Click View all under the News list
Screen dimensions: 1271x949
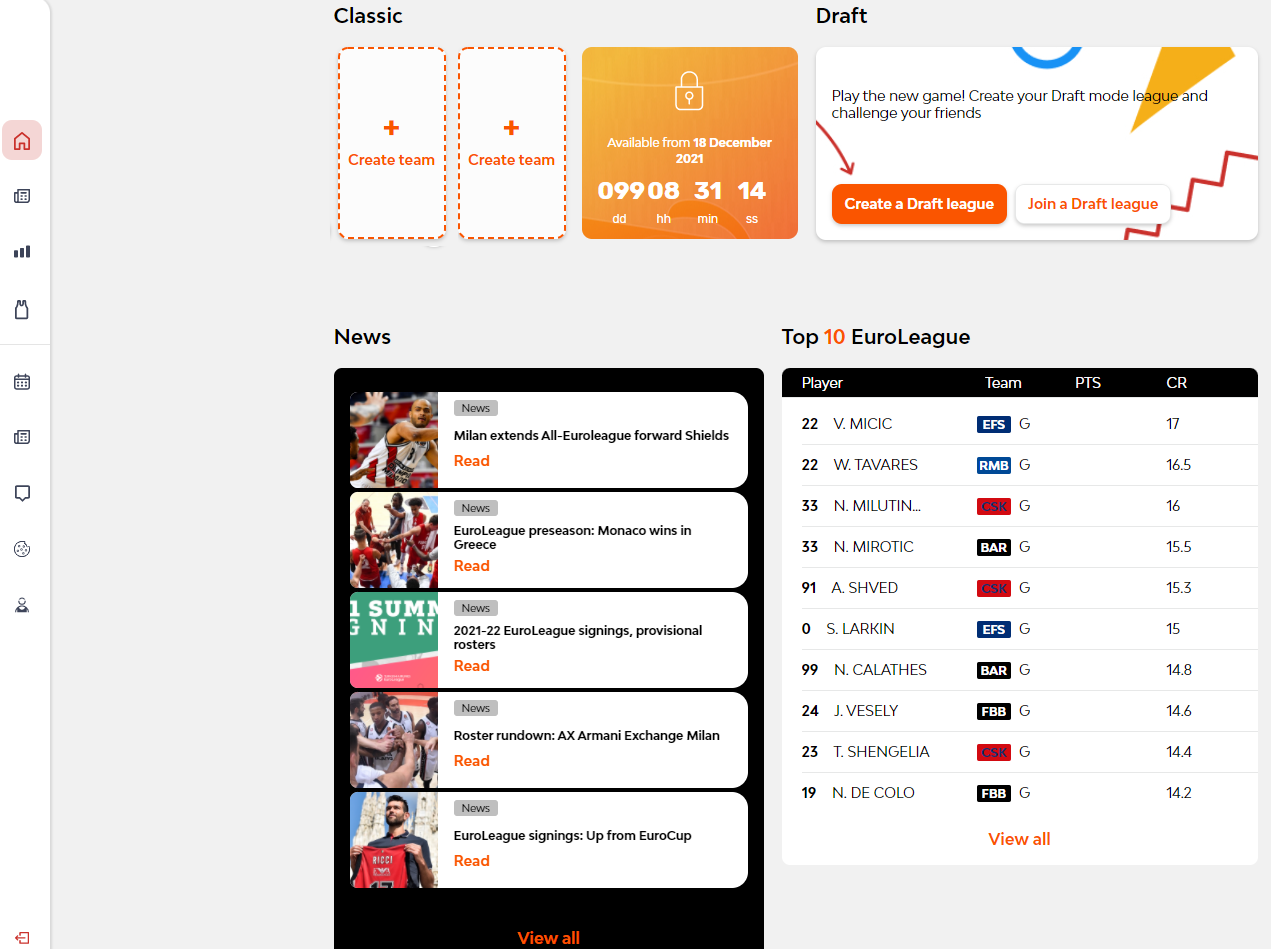[x=548, y=938]
